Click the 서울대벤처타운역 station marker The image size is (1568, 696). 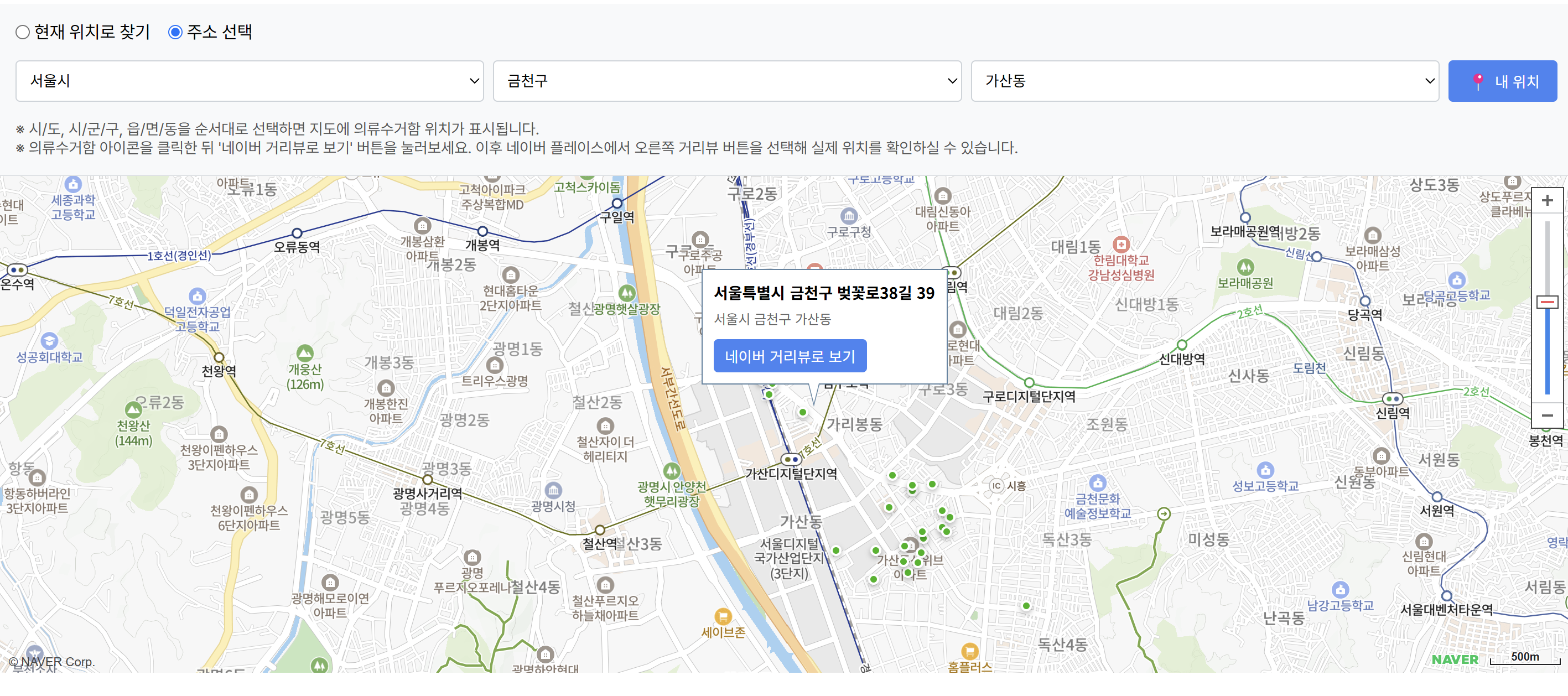1447,595
